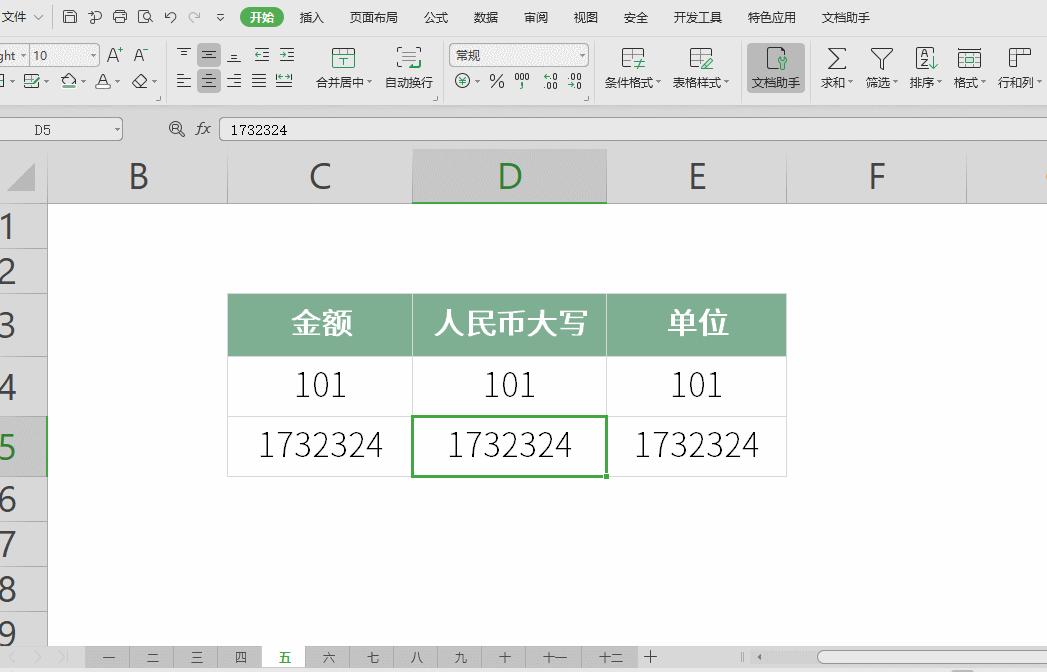The image size is (1047, 672).
Task: Click the Print Preview icon
Action: click(x=143, y=17)
